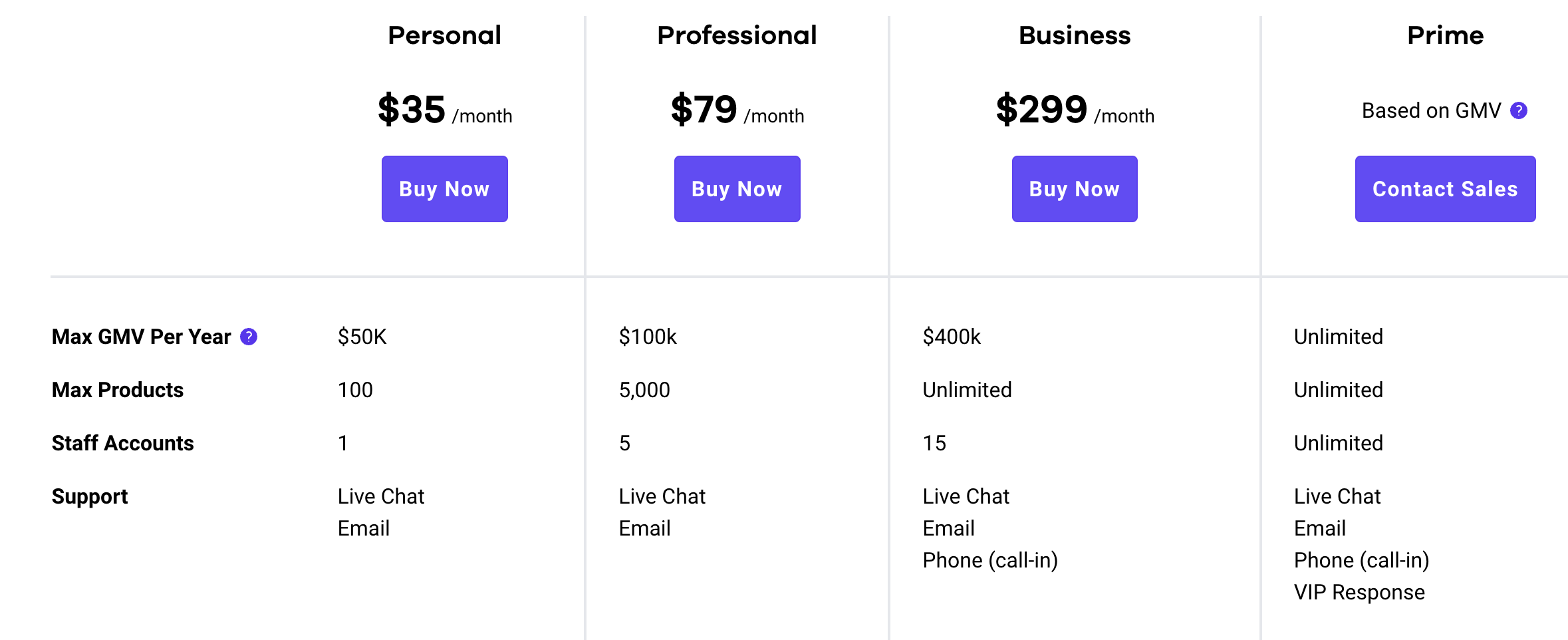
Task: Click VIP Response in the Prime column
Action: [1359, 592]
